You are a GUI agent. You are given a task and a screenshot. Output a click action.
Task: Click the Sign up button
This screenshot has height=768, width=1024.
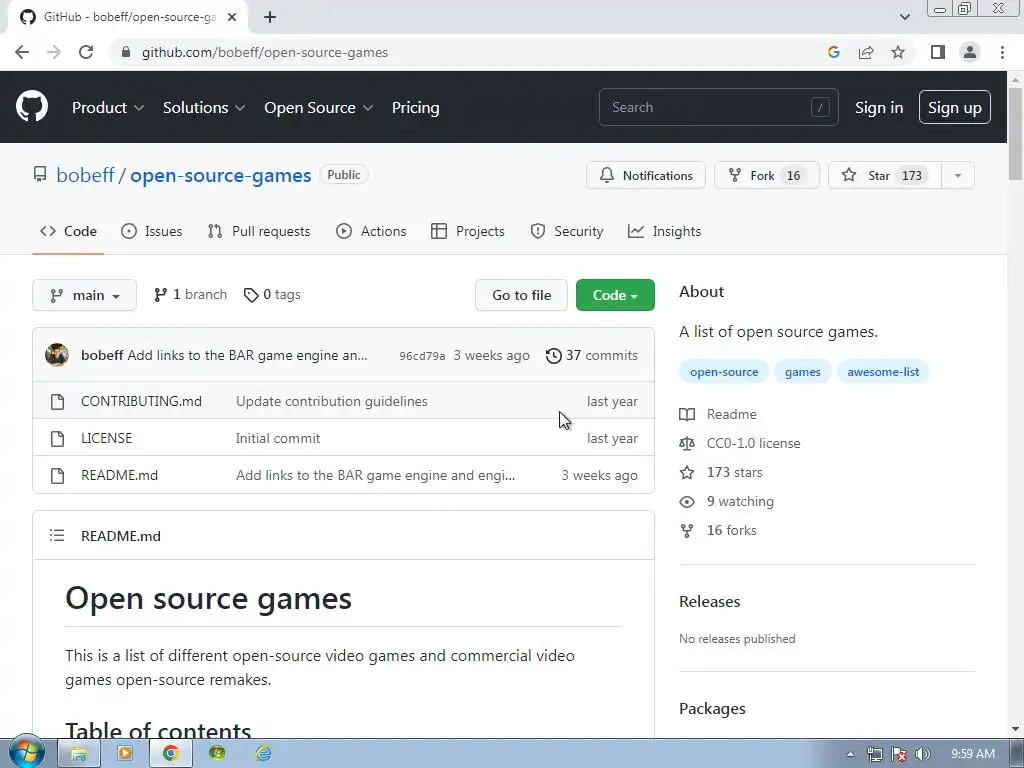954,107
